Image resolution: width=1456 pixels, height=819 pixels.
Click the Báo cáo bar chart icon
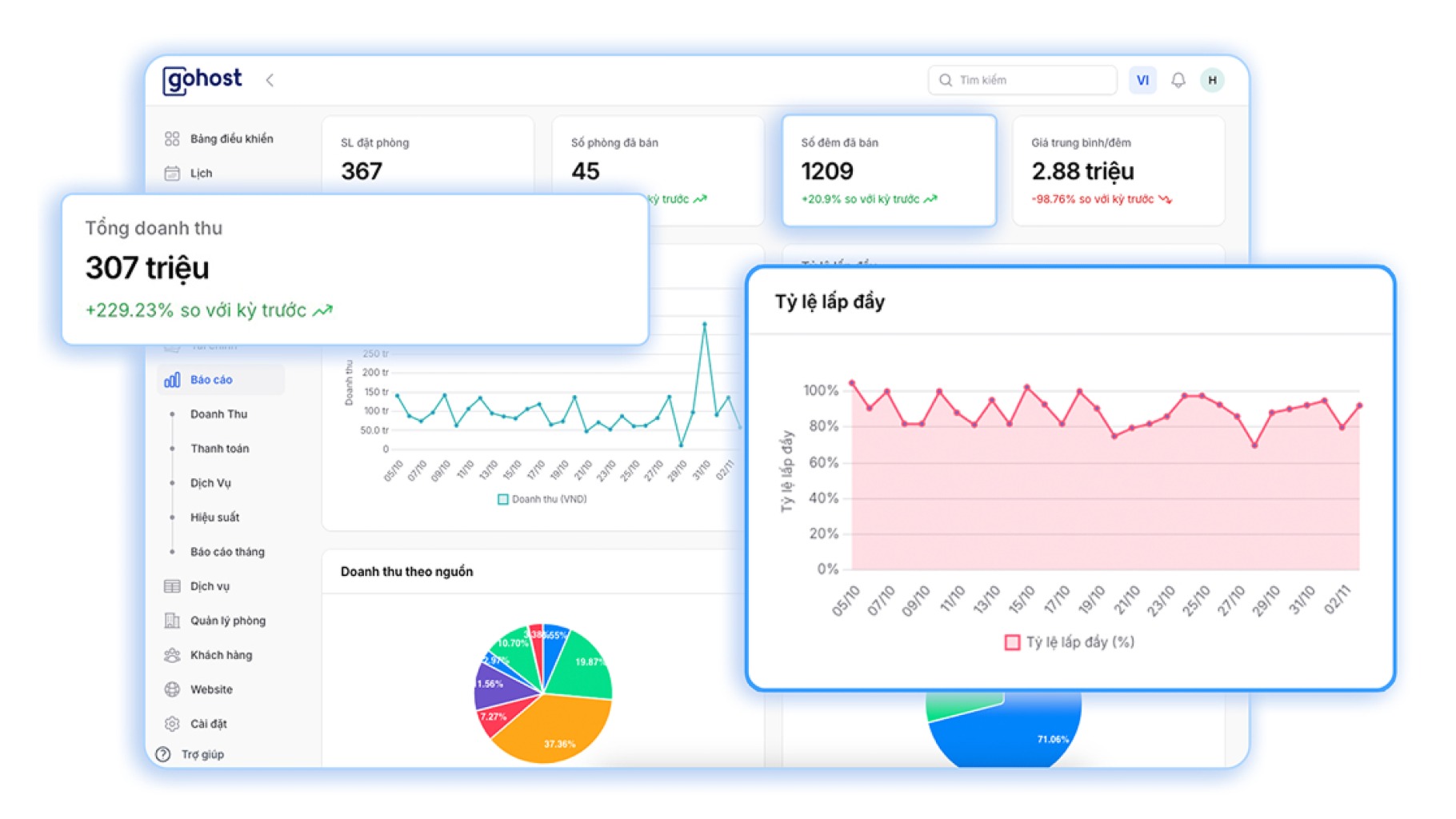coord(172,380)
